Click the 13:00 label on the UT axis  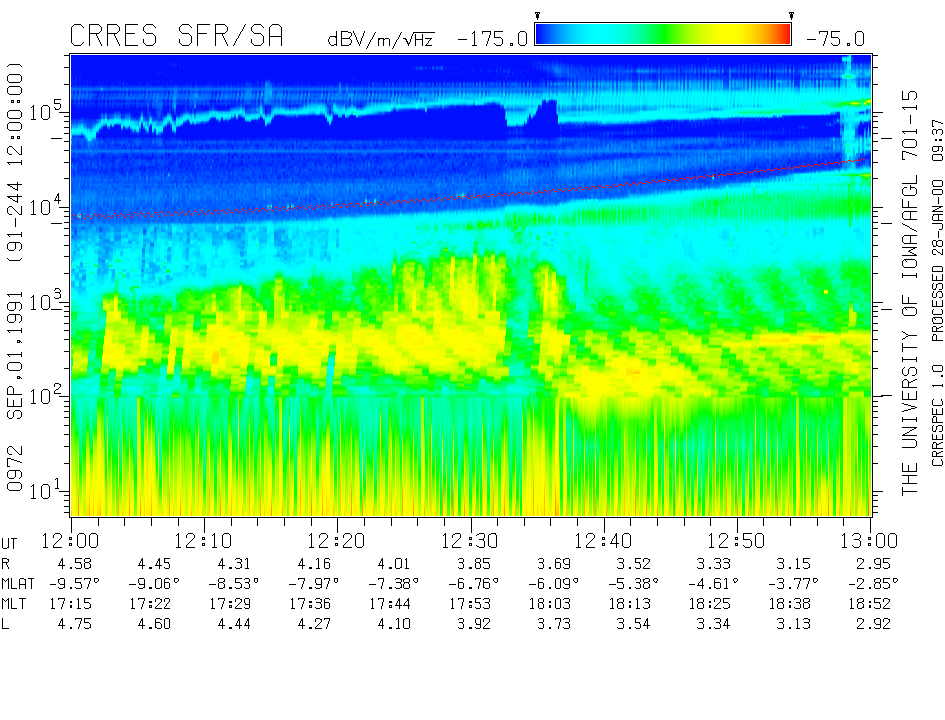(870, 541)
